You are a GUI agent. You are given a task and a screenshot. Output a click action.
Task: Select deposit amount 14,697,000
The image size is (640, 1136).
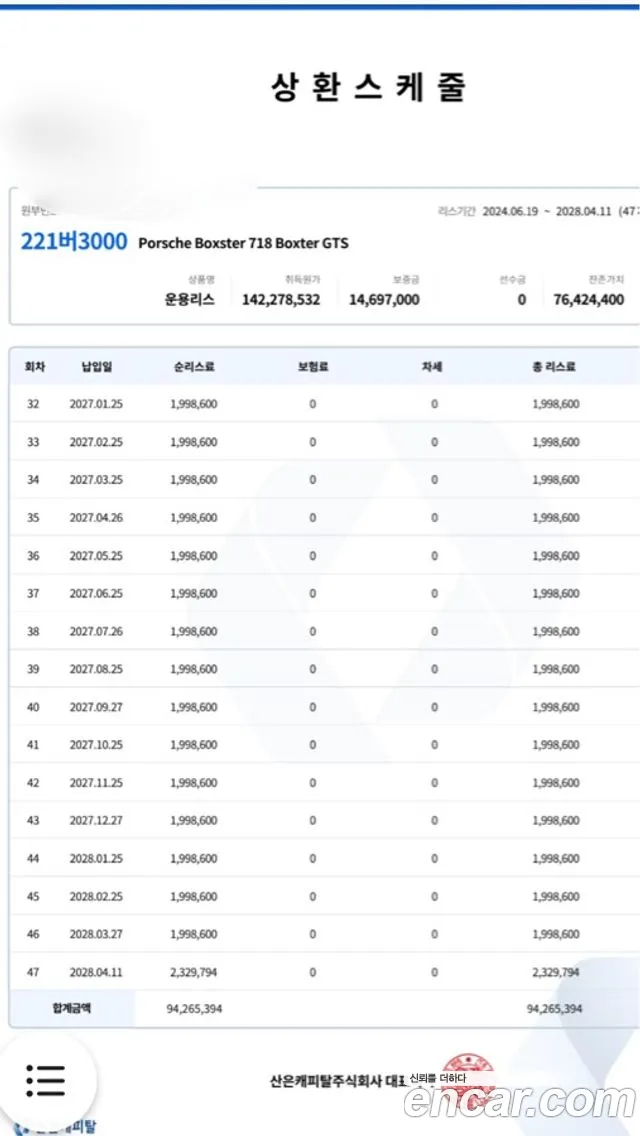click(384, 300)
